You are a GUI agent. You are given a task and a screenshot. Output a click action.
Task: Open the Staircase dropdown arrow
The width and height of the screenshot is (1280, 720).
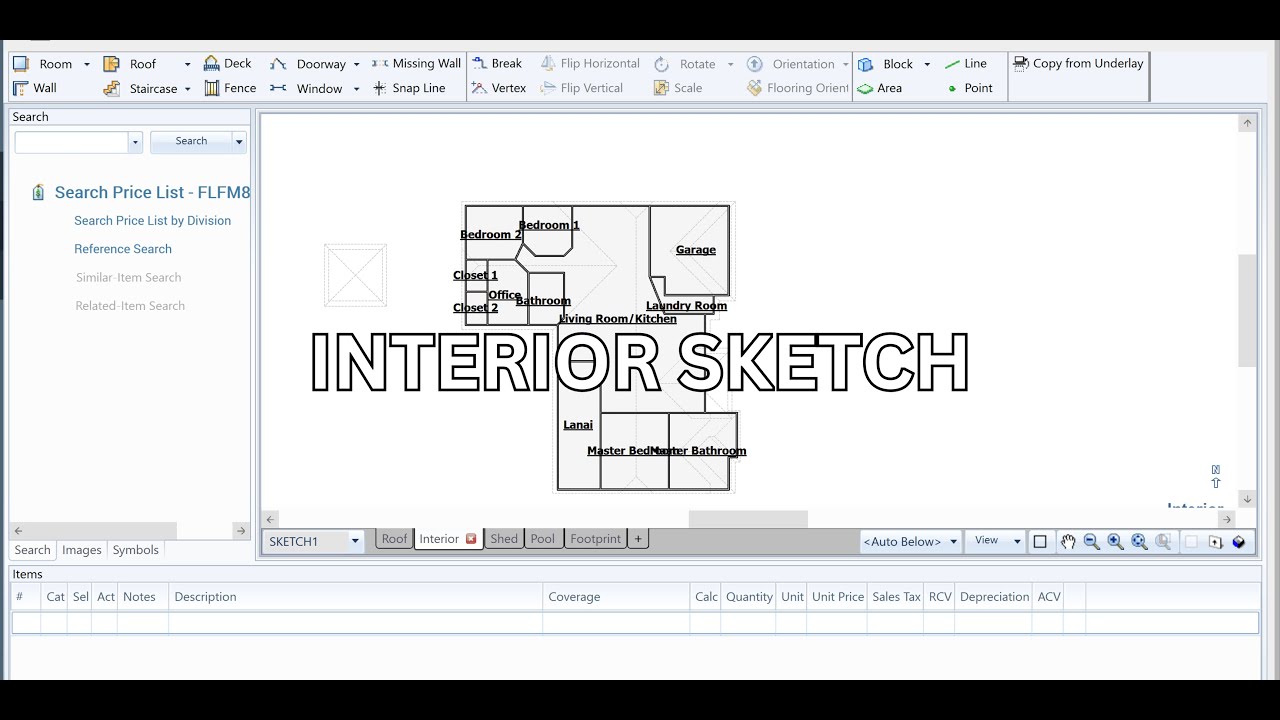[187, 89]
